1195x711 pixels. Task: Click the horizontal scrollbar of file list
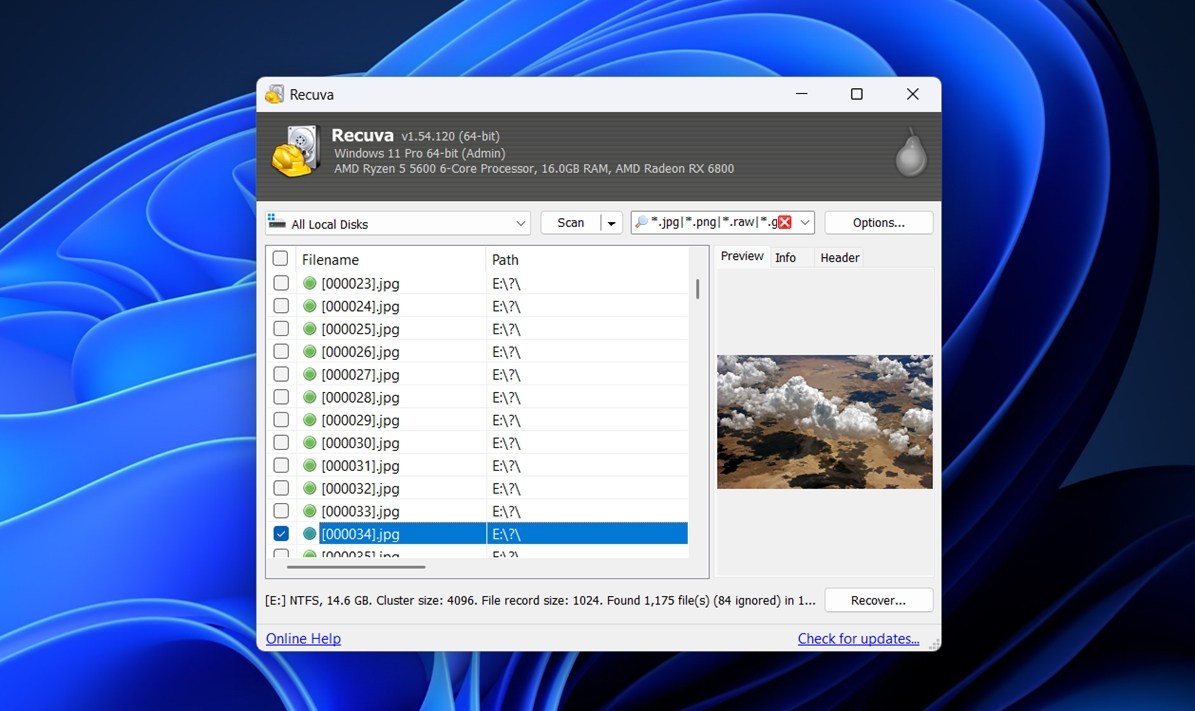coord(356,567)
